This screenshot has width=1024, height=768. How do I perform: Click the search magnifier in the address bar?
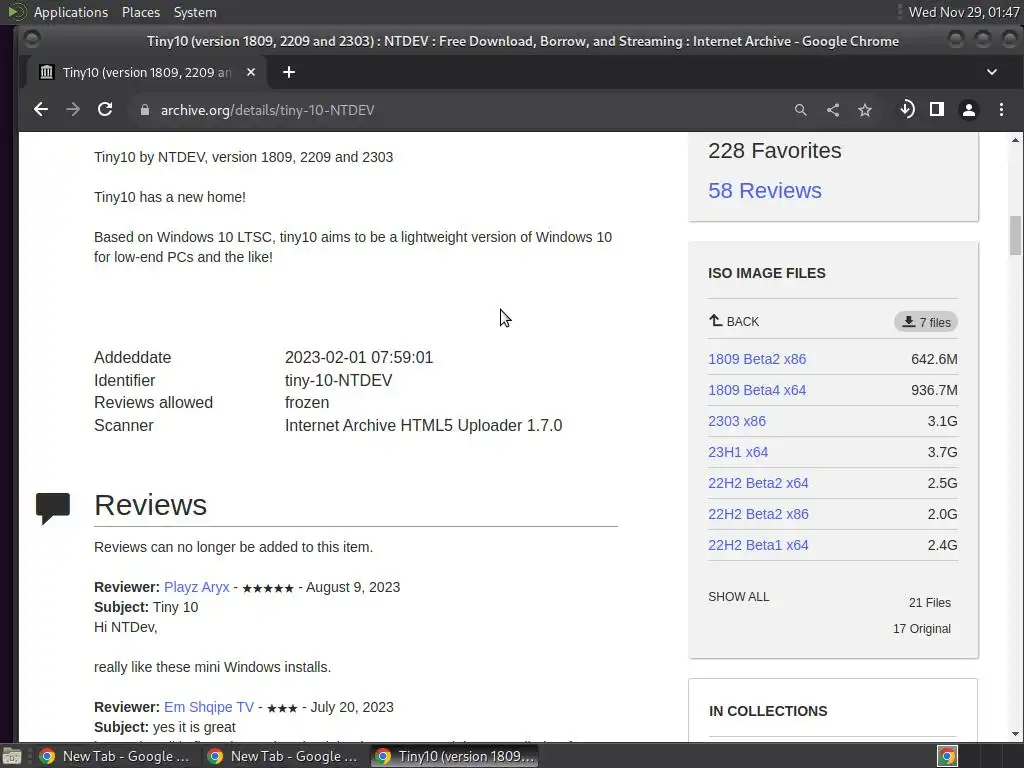point(801,110)
